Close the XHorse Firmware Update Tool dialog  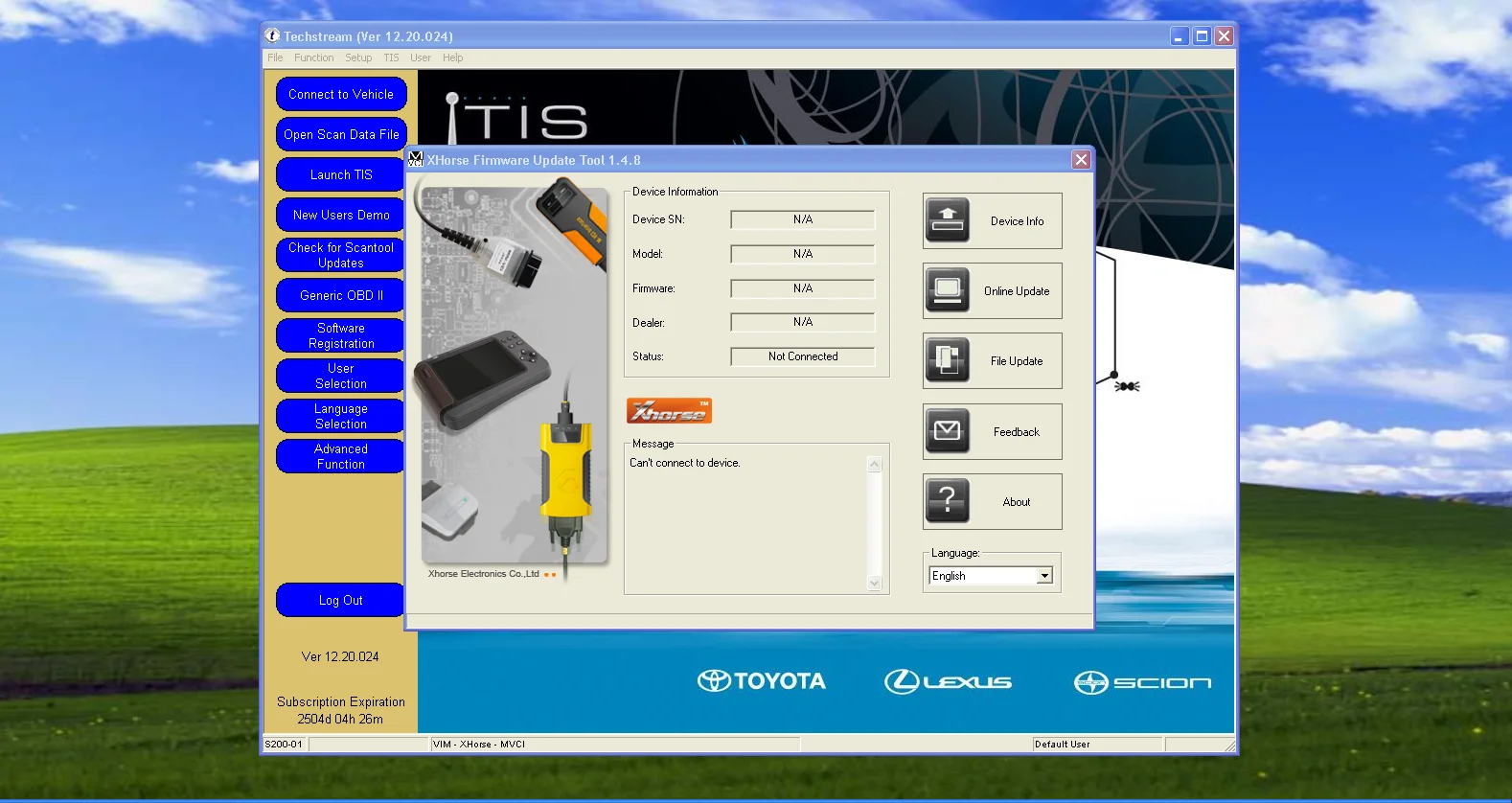1081,160
